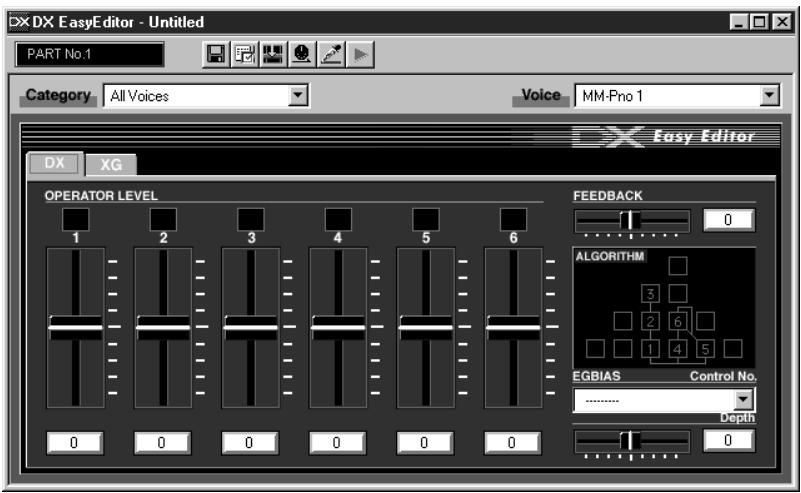This screenshot has height=493, width=801.
Task: Click the operator 5 level fader handle
Action: [x=426, y=327]
